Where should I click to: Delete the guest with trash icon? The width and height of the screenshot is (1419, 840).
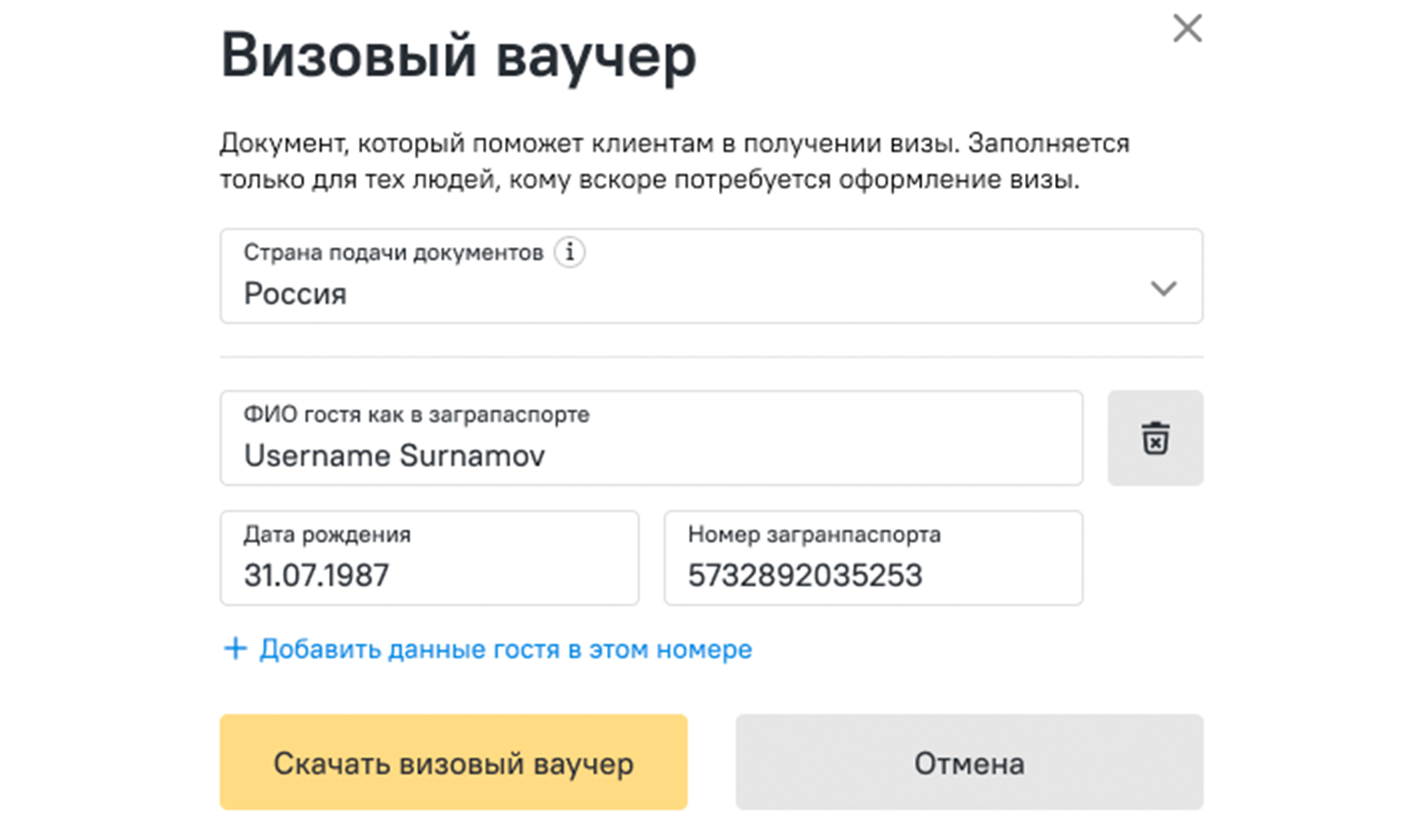pos(1155,438)
